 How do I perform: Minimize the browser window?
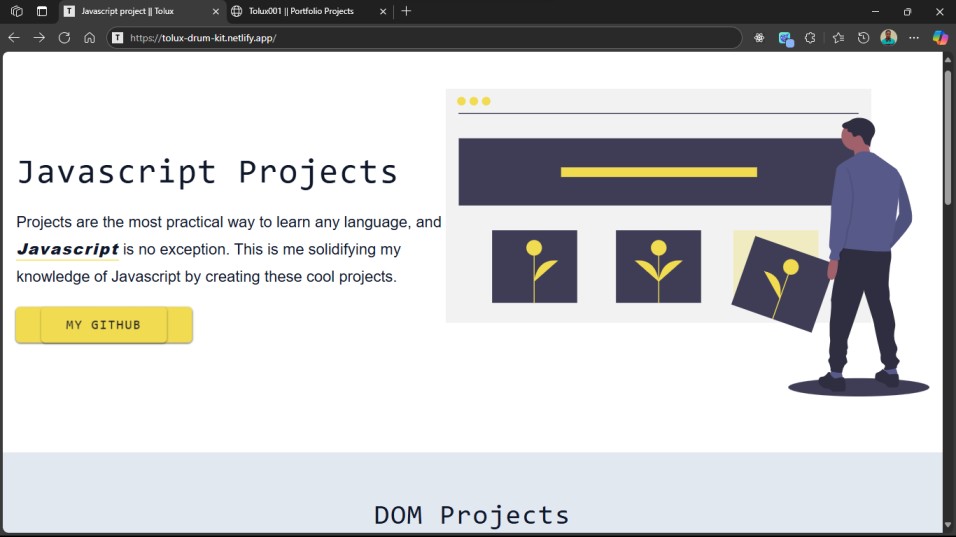click(876, 11)
